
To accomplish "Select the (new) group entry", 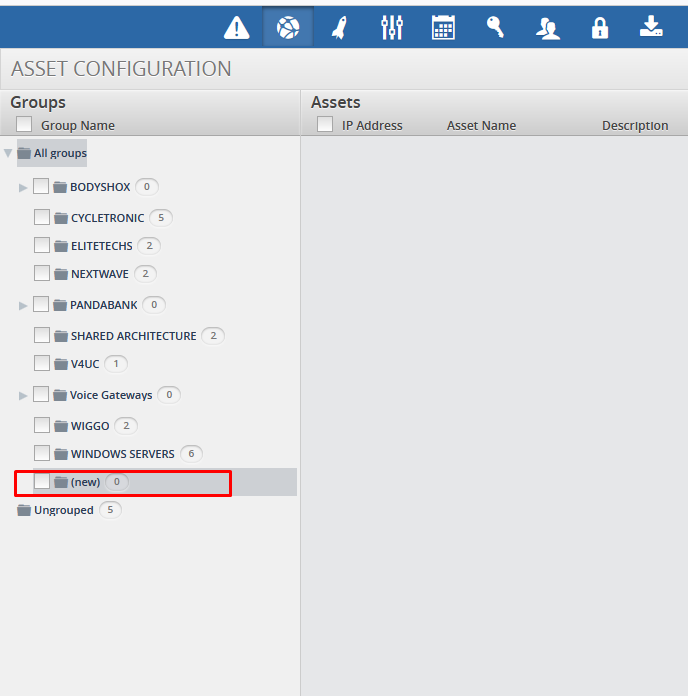I will pos(85,482).
